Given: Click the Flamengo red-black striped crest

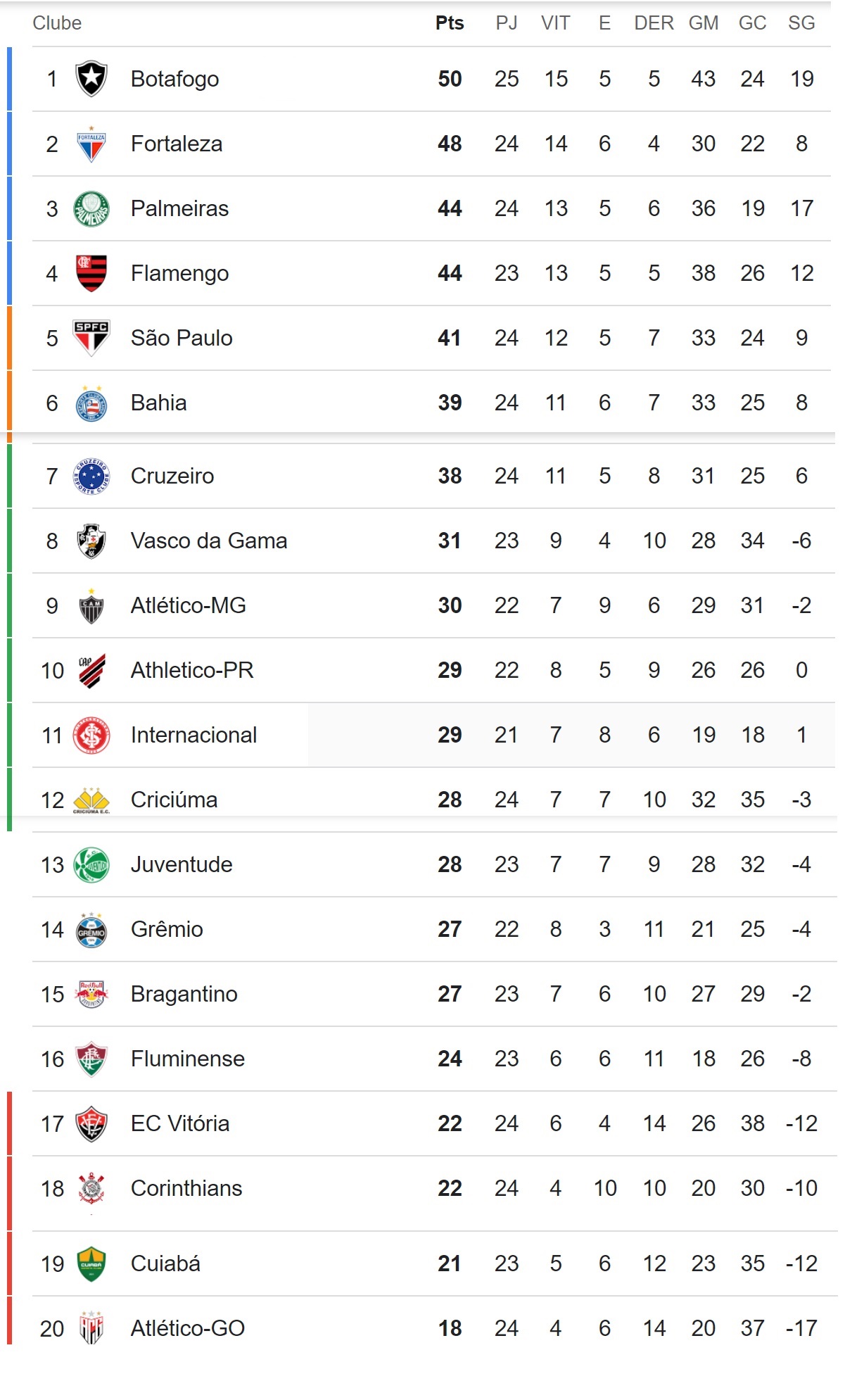Looking at the screenshot, I should coord(91,273).
